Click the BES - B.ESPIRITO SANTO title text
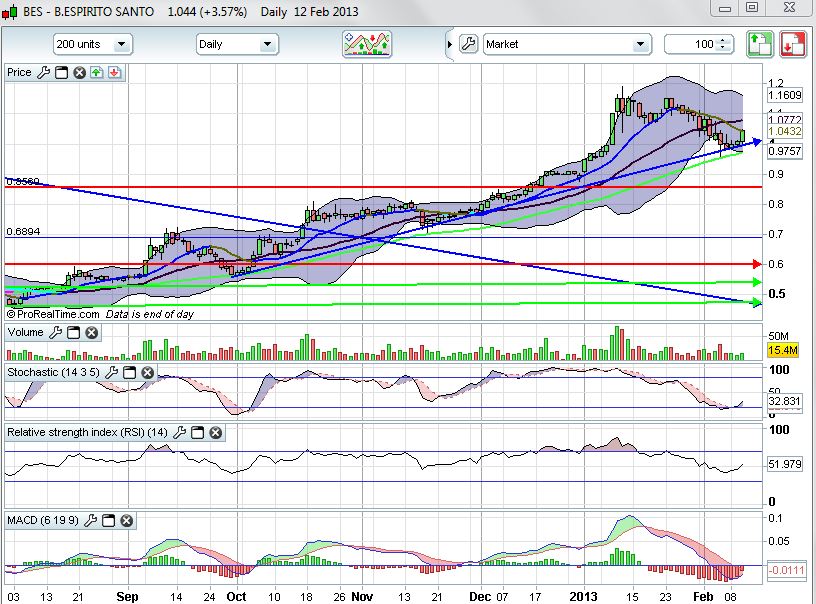The image size is (816, 604). pos(88,11)
